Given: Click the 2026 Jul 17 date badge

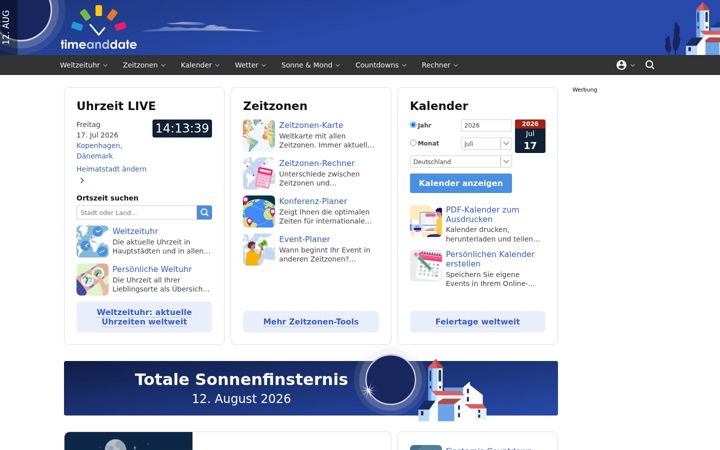Looking at the screenshot, I should click(530, 136).
